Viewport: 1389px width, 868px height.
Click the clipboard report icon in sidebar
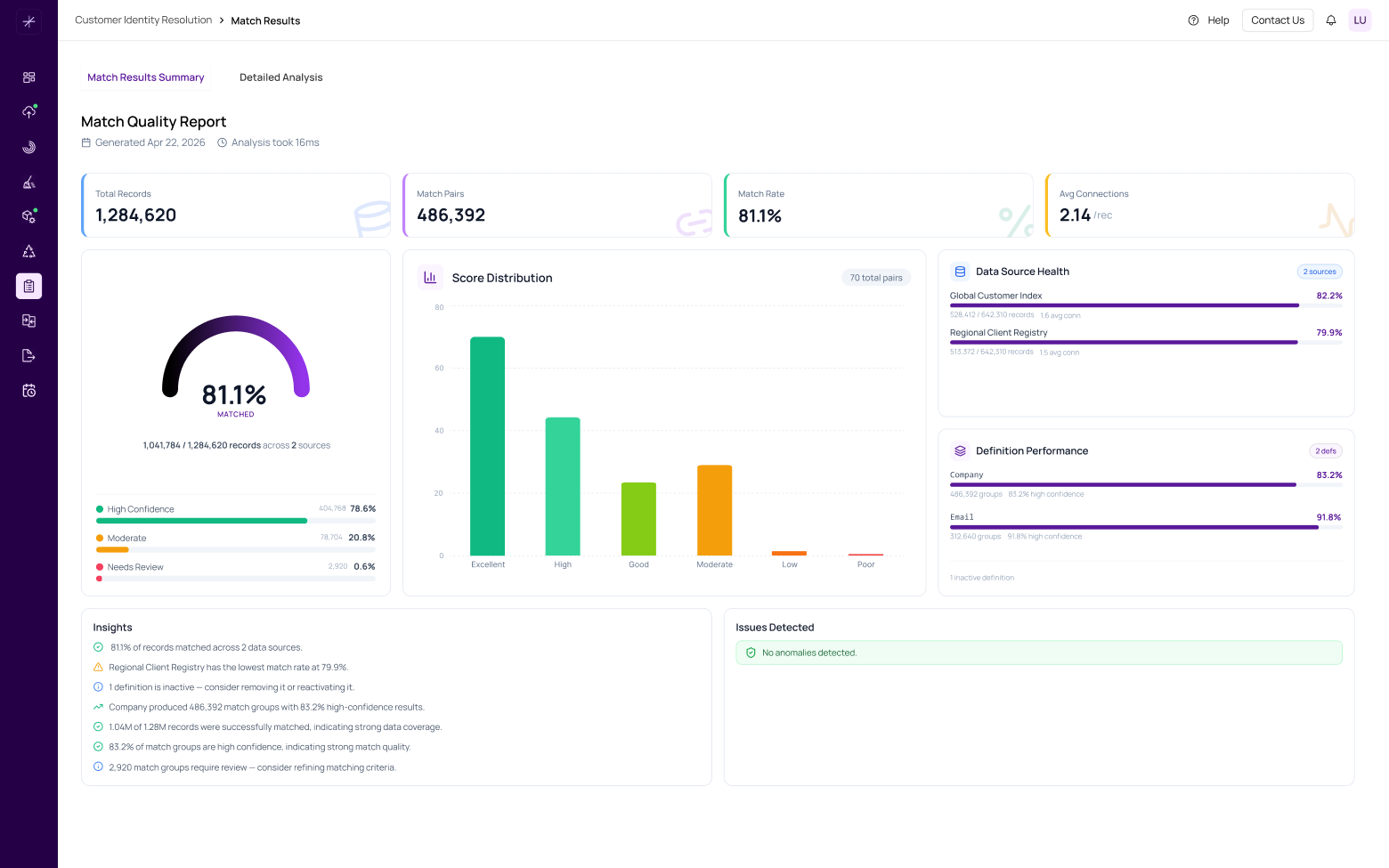[x=28, y=286]
